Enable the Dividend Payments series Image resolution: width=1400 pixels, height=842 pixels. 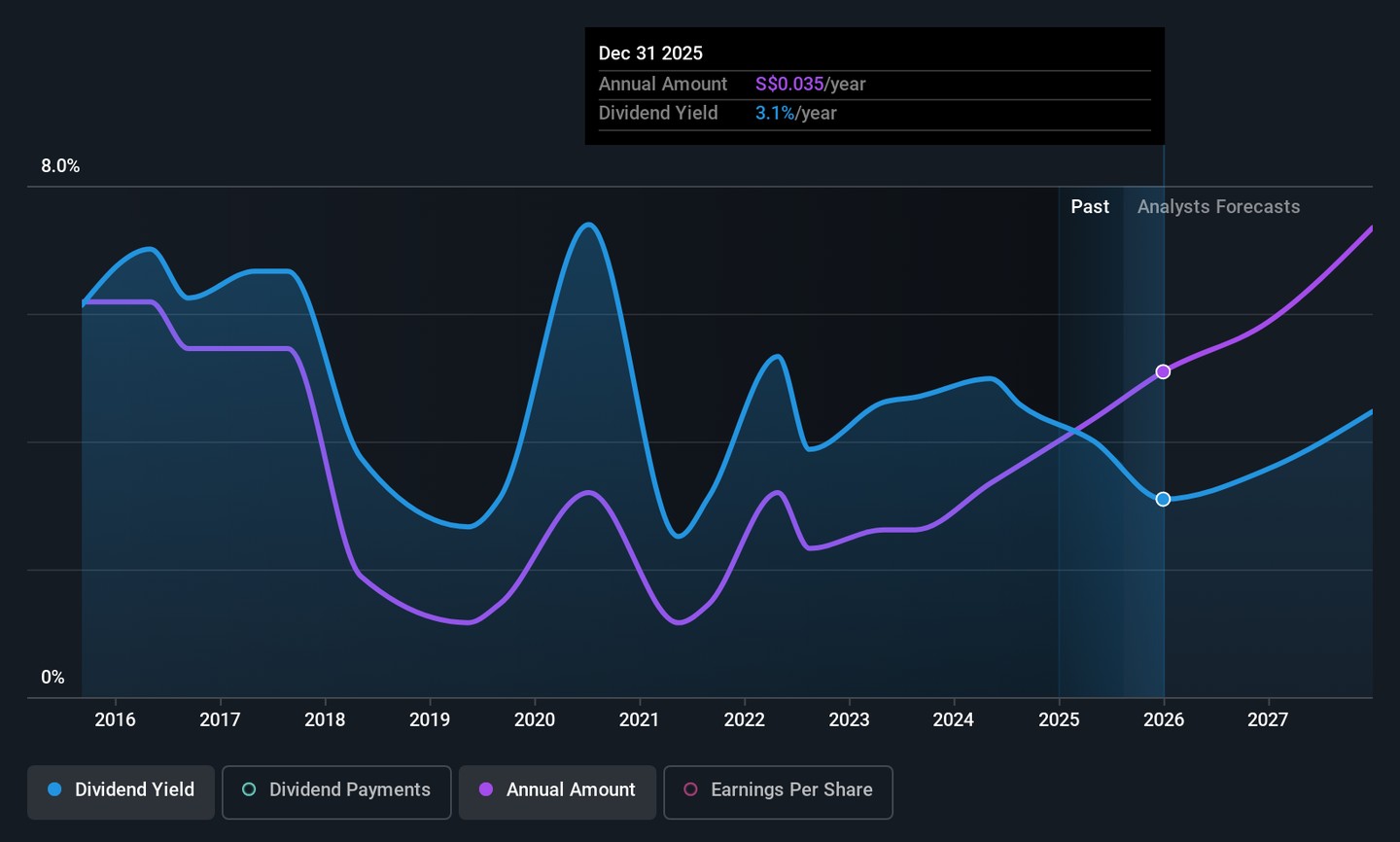click(x=336, y=791)
